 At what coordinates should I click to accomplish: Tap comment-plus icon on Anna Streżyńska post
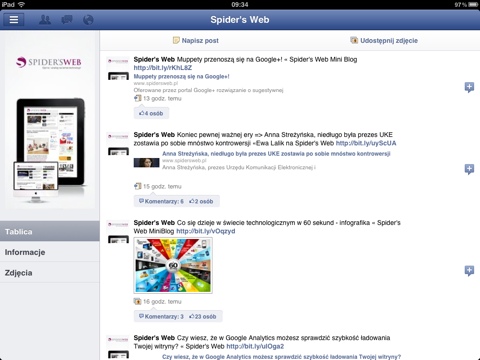469,169
